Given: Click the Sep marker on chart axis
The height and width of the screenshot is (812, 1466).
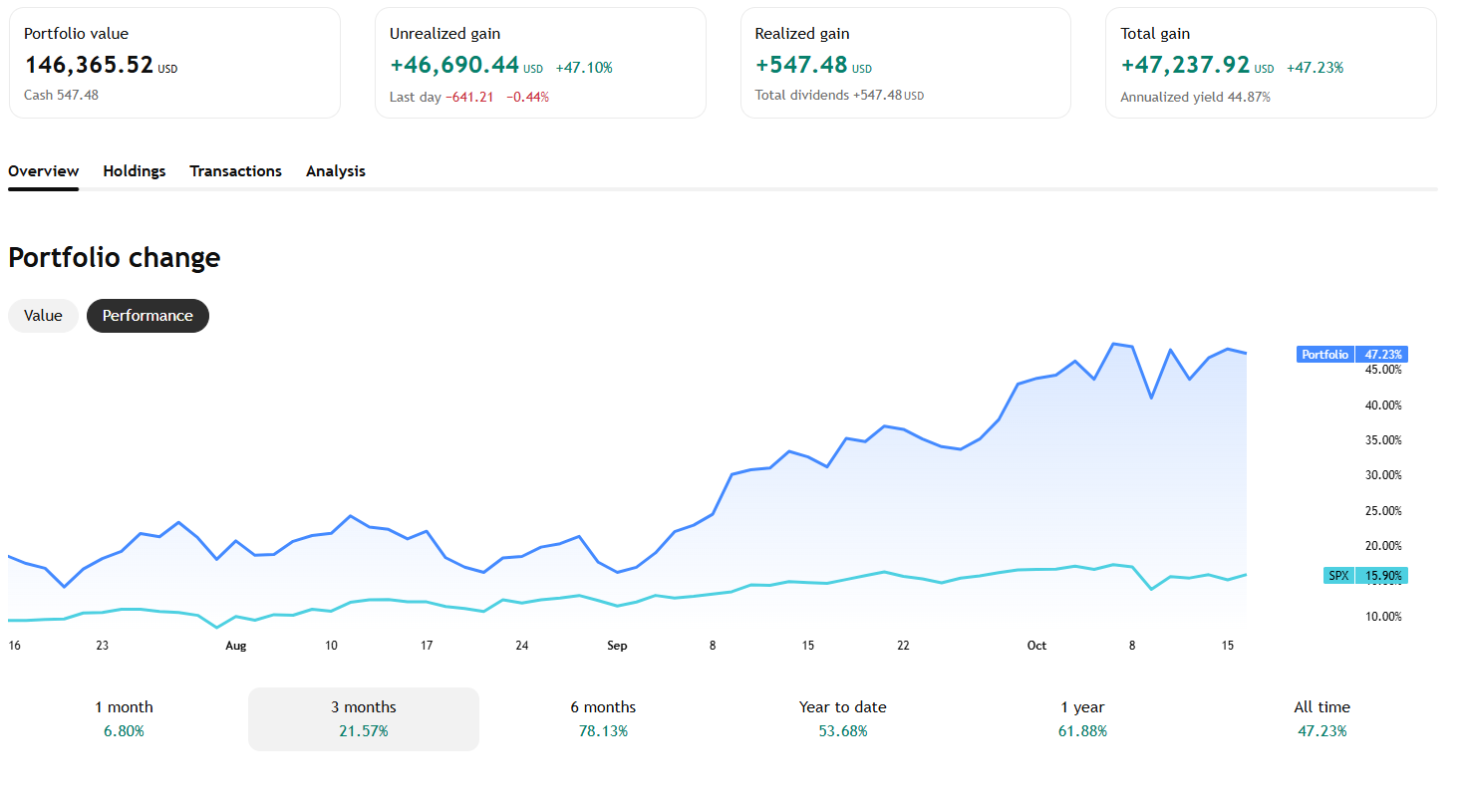Looking at the screenshot, I should tap(617, 646).
